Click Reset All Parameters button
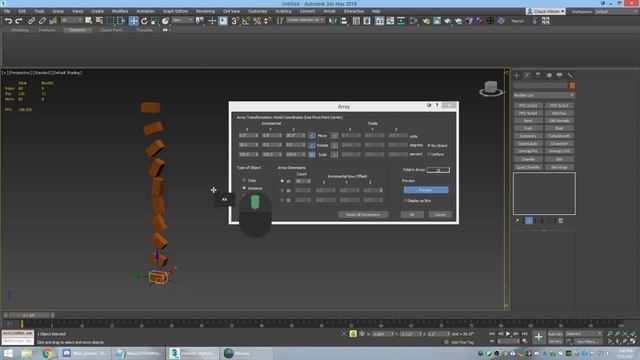The width and height of the screenshot is (640, 360). pyautogui.click(x=363, y=214)
